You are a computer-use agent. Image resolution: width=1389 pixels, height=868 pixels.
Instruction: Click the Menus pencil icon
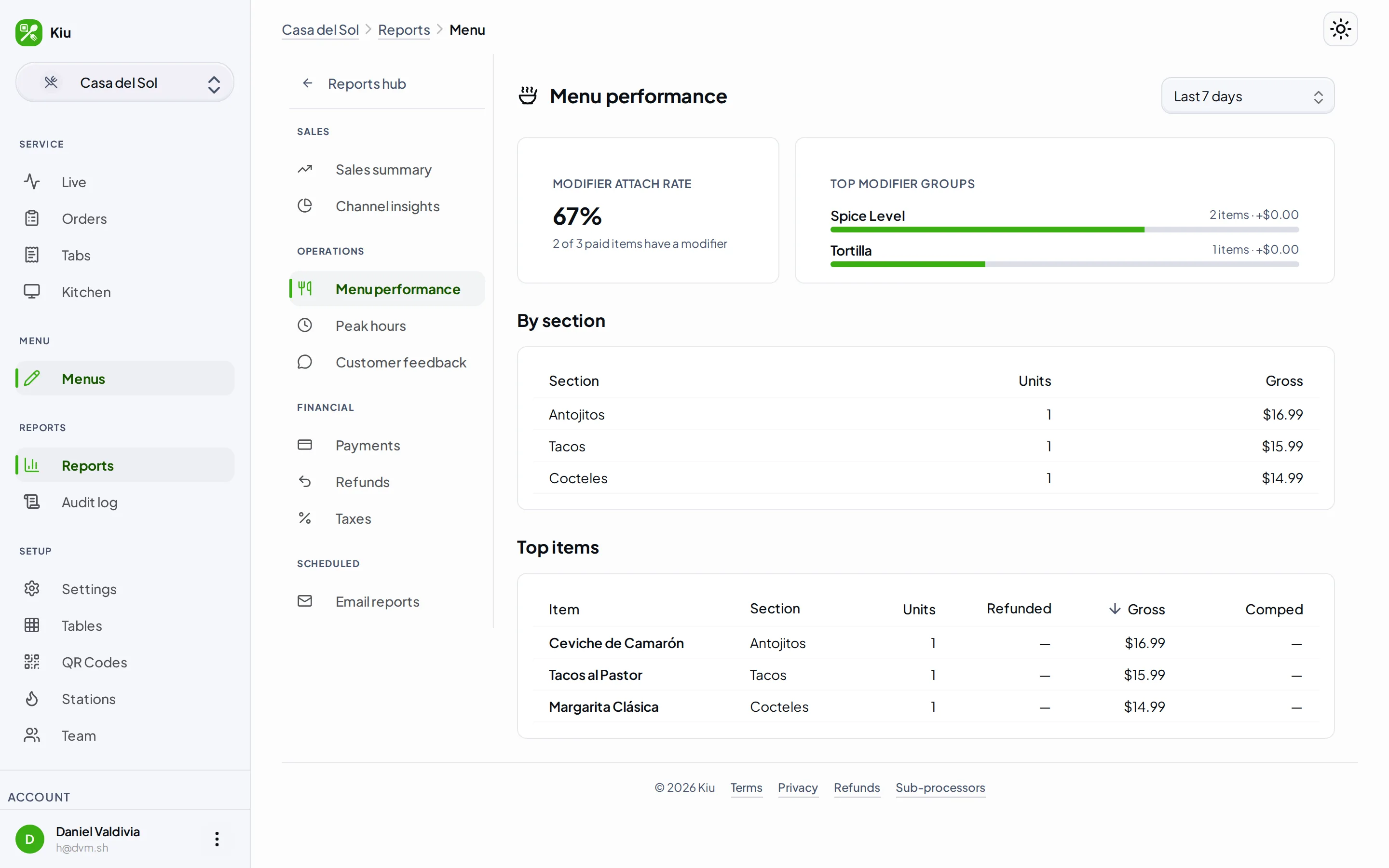31,379
